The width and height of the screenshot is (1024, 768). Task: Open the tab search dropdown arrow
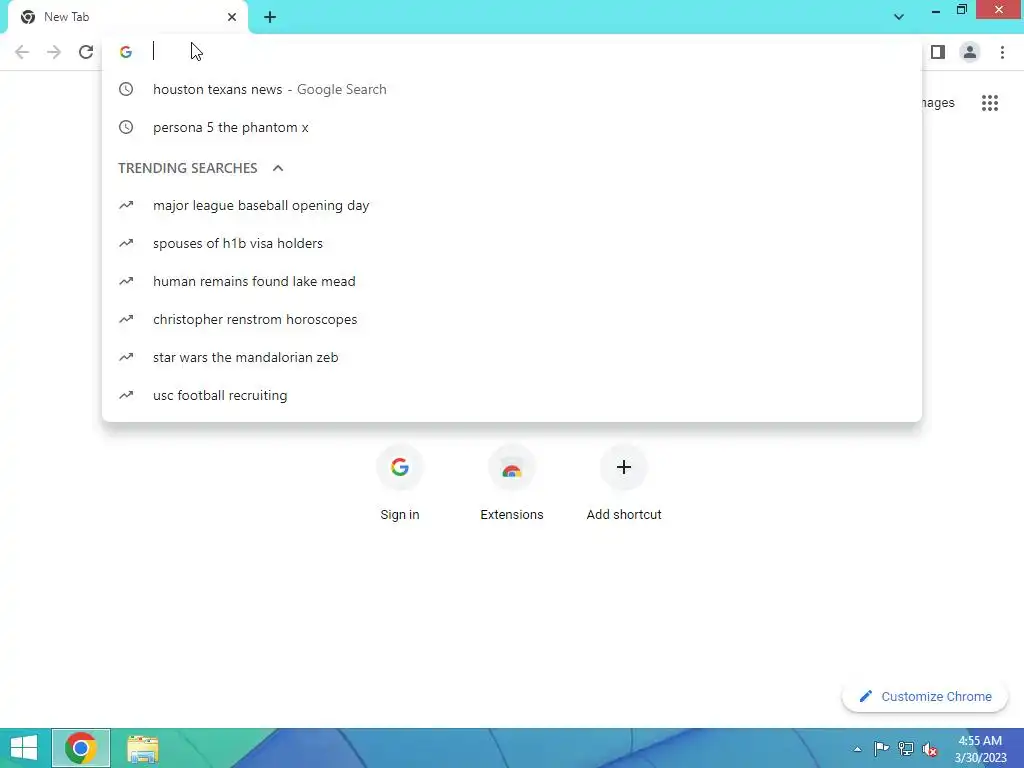point(899,17)
